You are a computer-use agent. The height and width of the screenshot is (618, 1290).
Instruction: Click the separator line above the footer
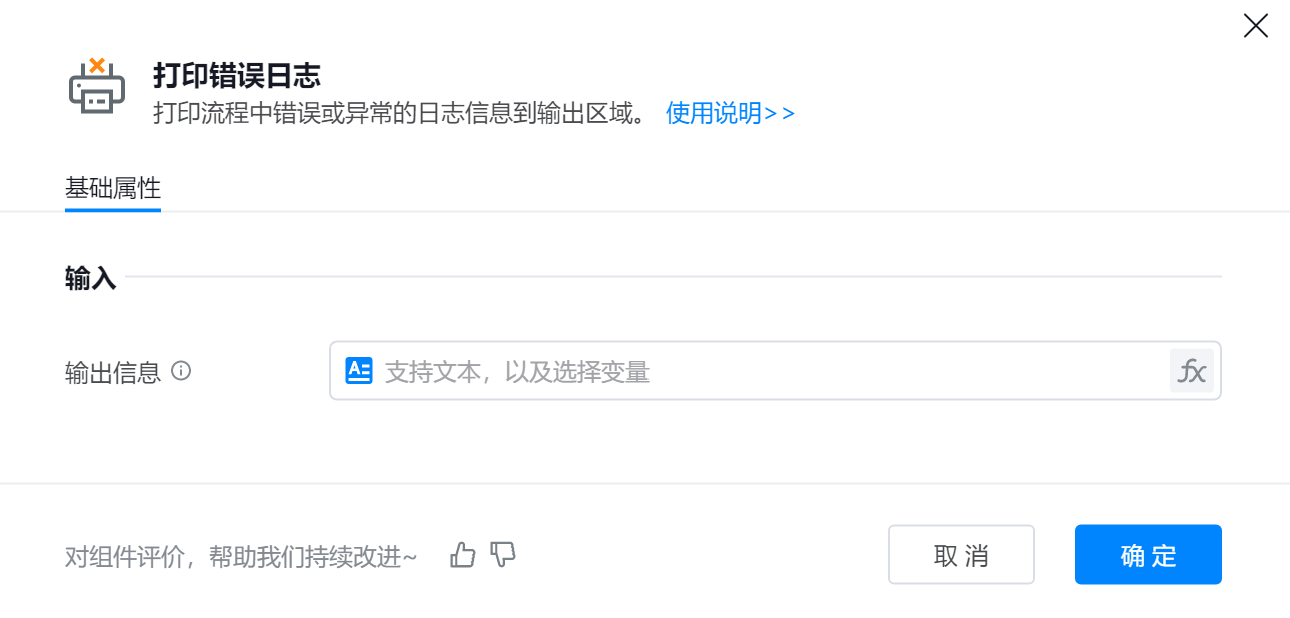[x=645, y=484]
